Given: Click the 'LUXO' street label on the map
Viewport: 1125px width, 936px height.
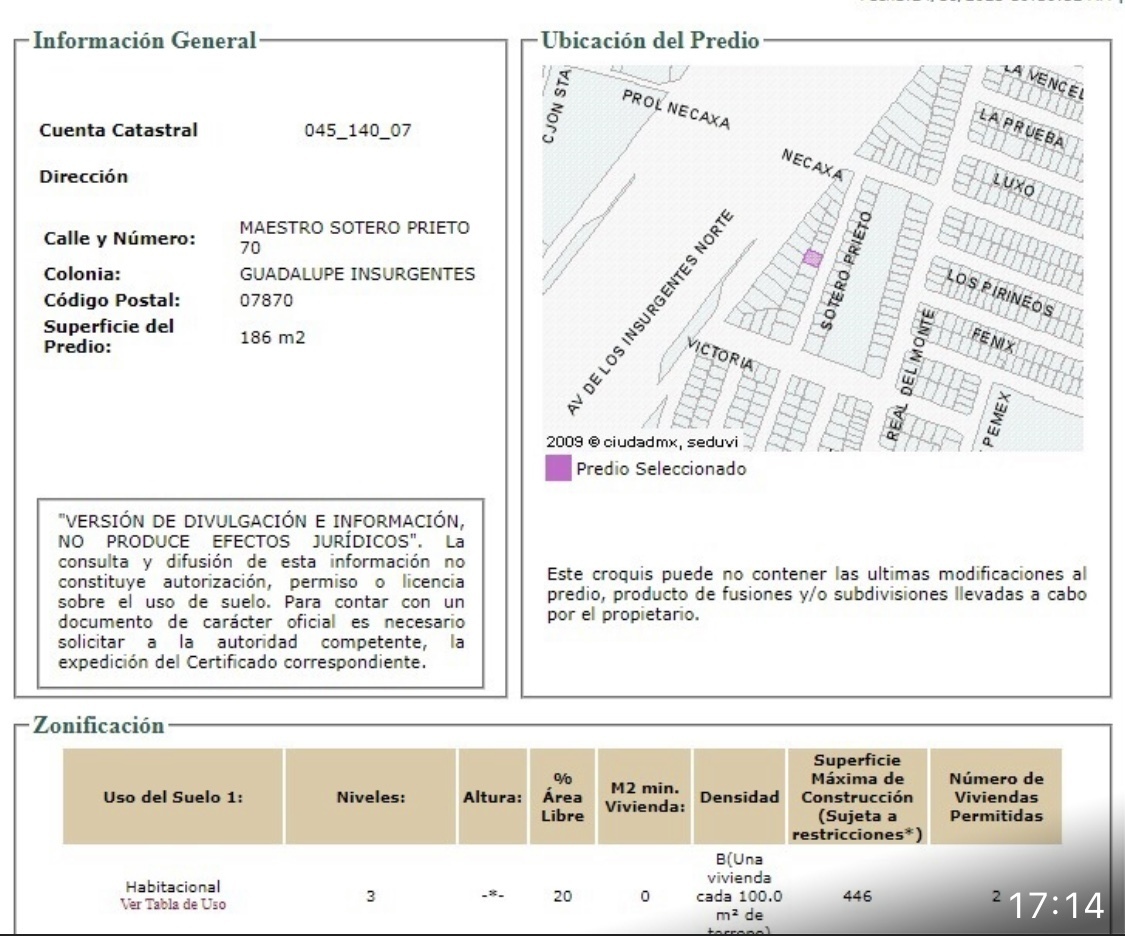Looking at the screenshot, I should coord(1013,184).
